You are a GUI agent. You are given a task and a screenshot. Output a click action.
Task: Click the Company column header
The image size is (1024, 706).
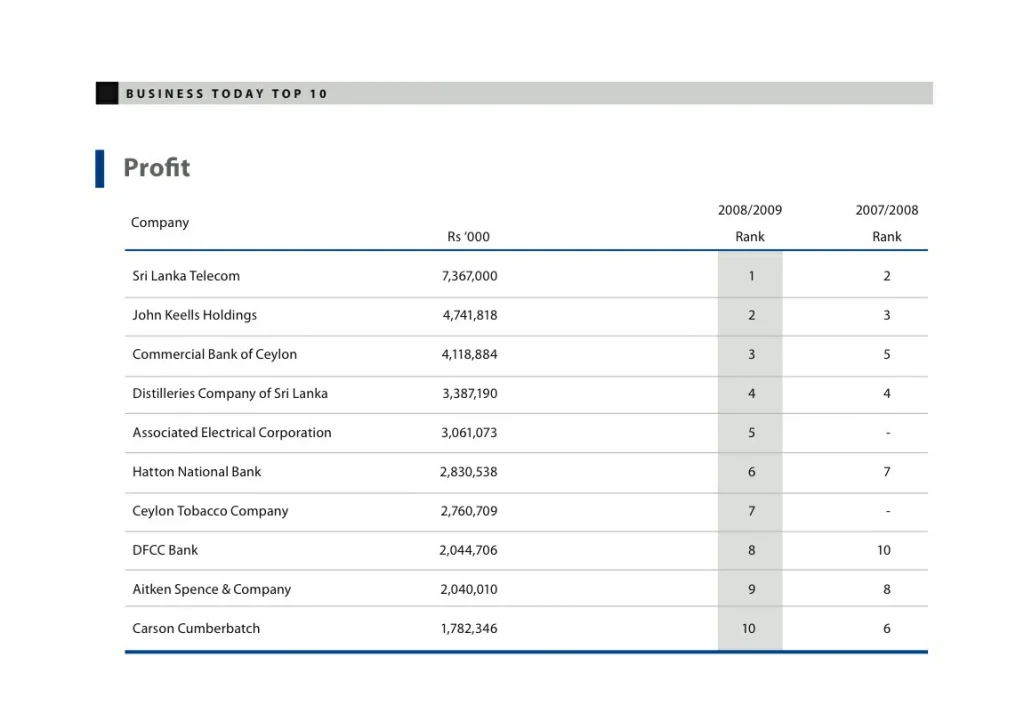(160, 222)
